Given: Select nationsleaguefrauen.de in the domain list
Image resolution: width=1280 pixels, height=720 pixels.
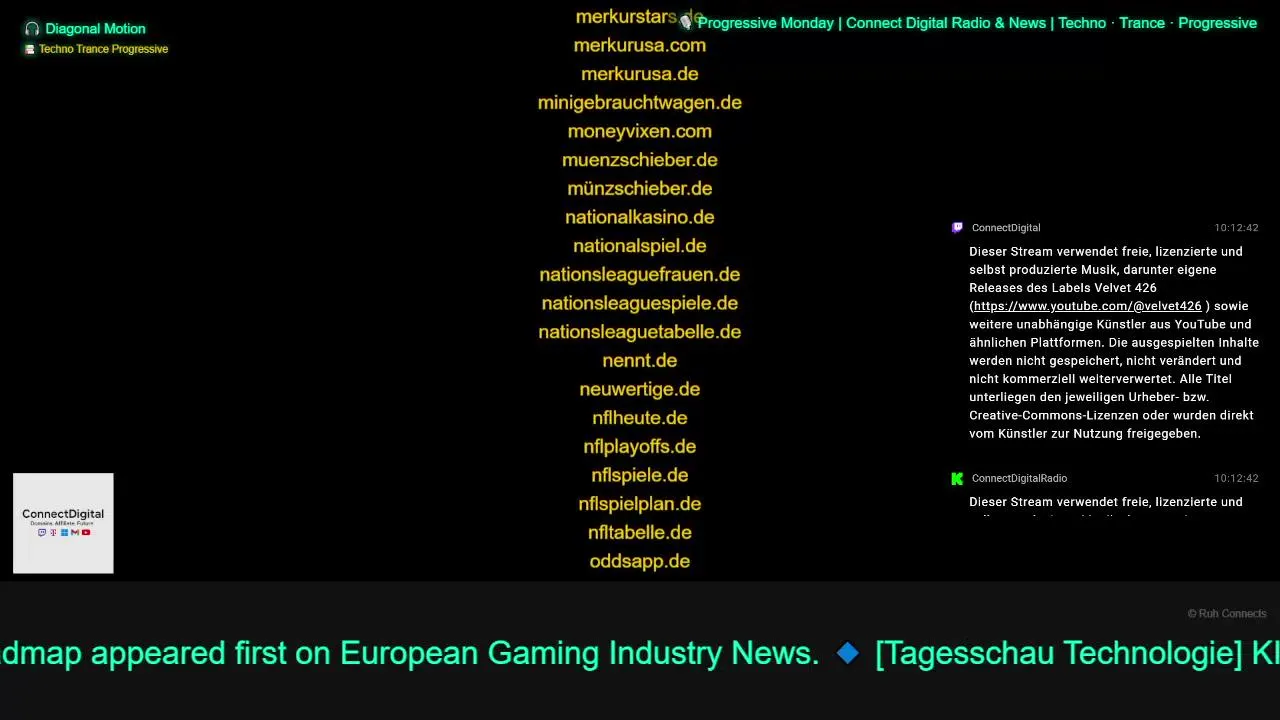Looking at the screenshot, I should (x=640, y=275).
